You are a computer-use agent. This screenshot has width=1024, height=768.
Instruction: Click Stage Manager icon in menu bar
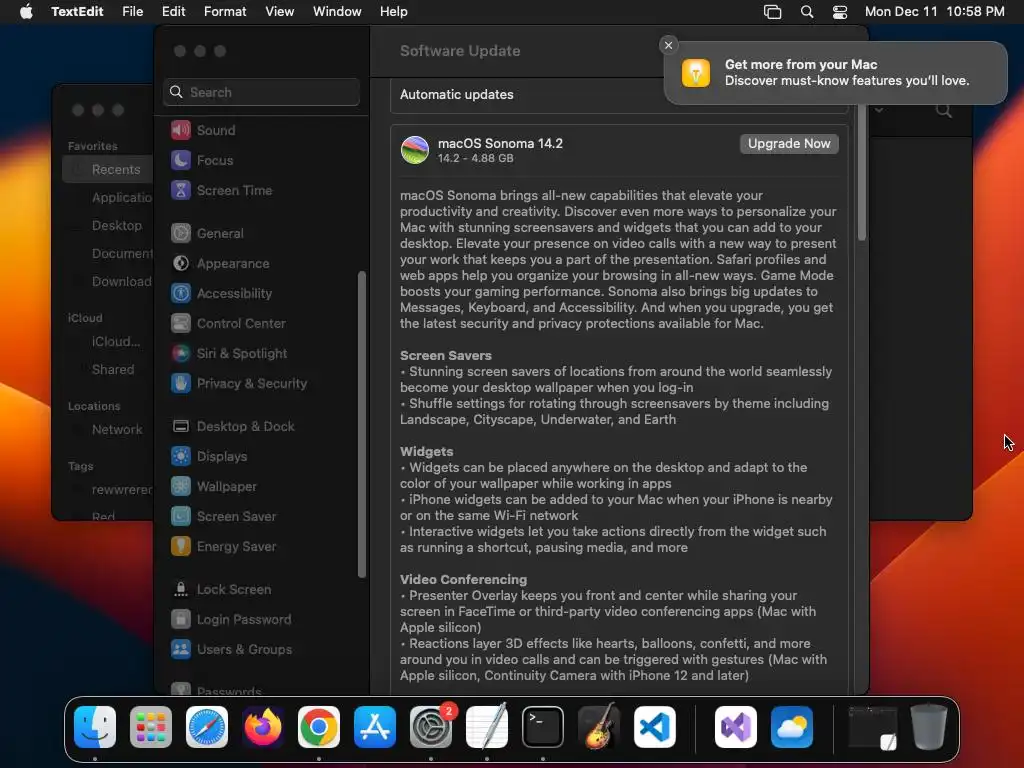coord(773,12)
